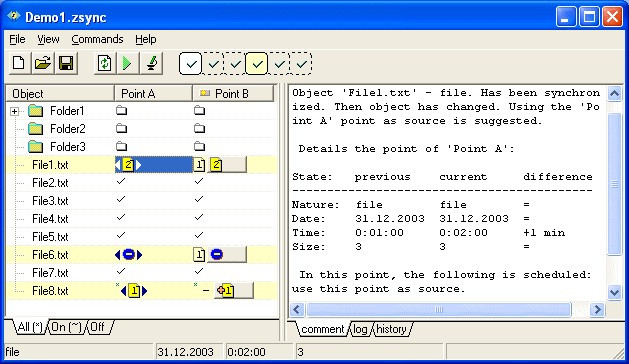
Task: Open the Commands menu
Action: pos(97,39)
